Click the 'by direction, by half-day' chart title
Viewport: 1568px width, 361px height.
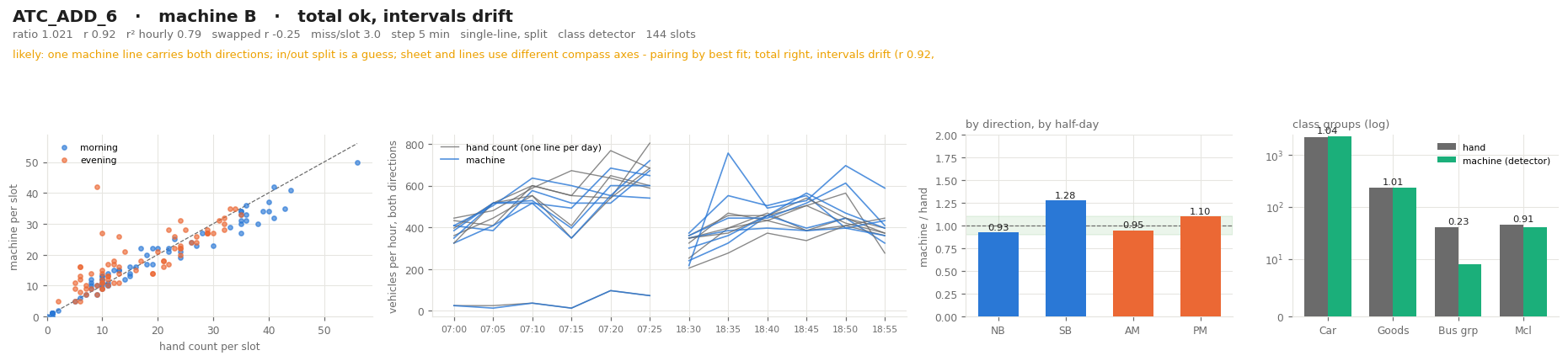1032,125
